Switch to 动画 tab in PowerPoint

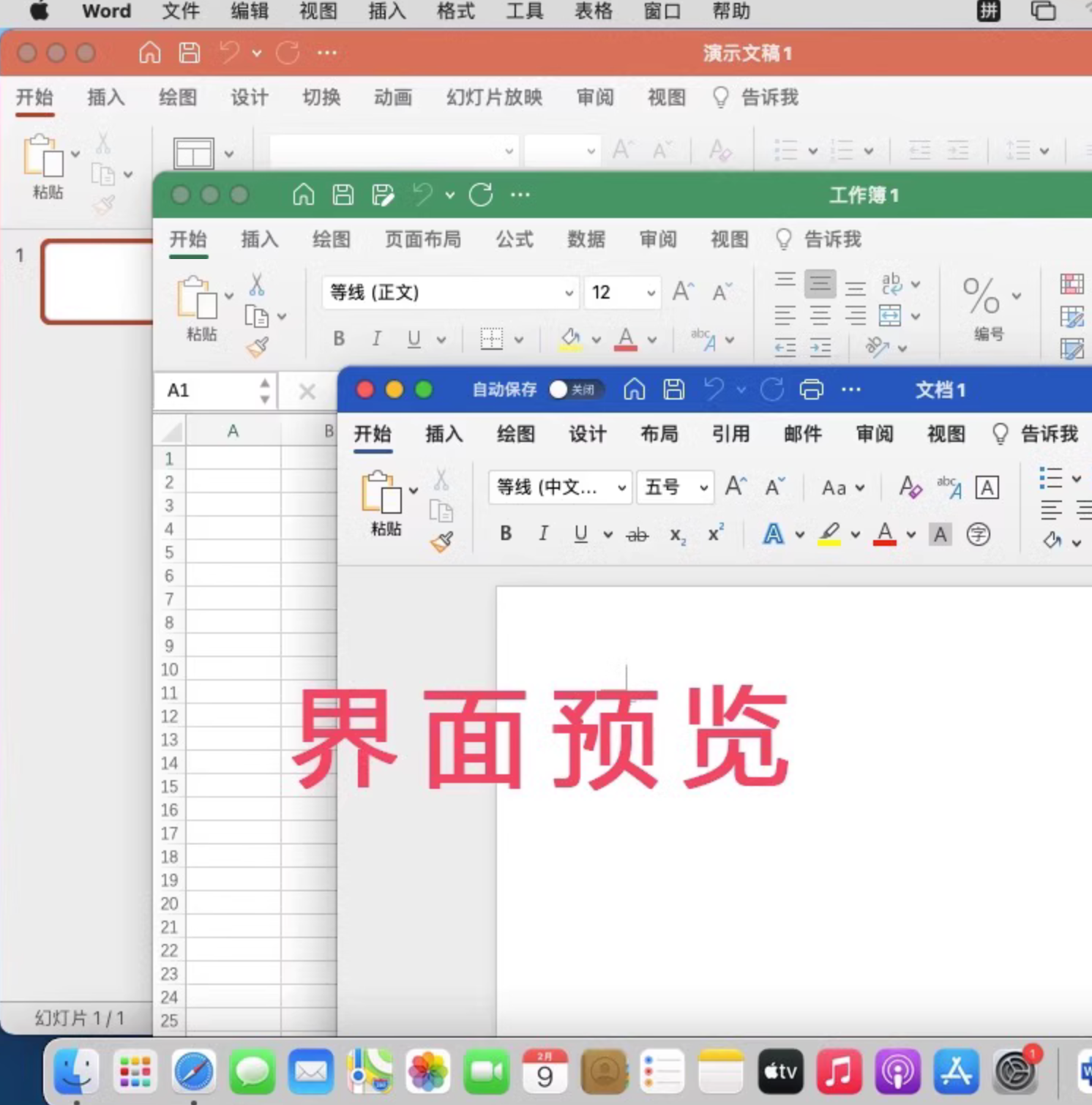click(x=392, y=97)
